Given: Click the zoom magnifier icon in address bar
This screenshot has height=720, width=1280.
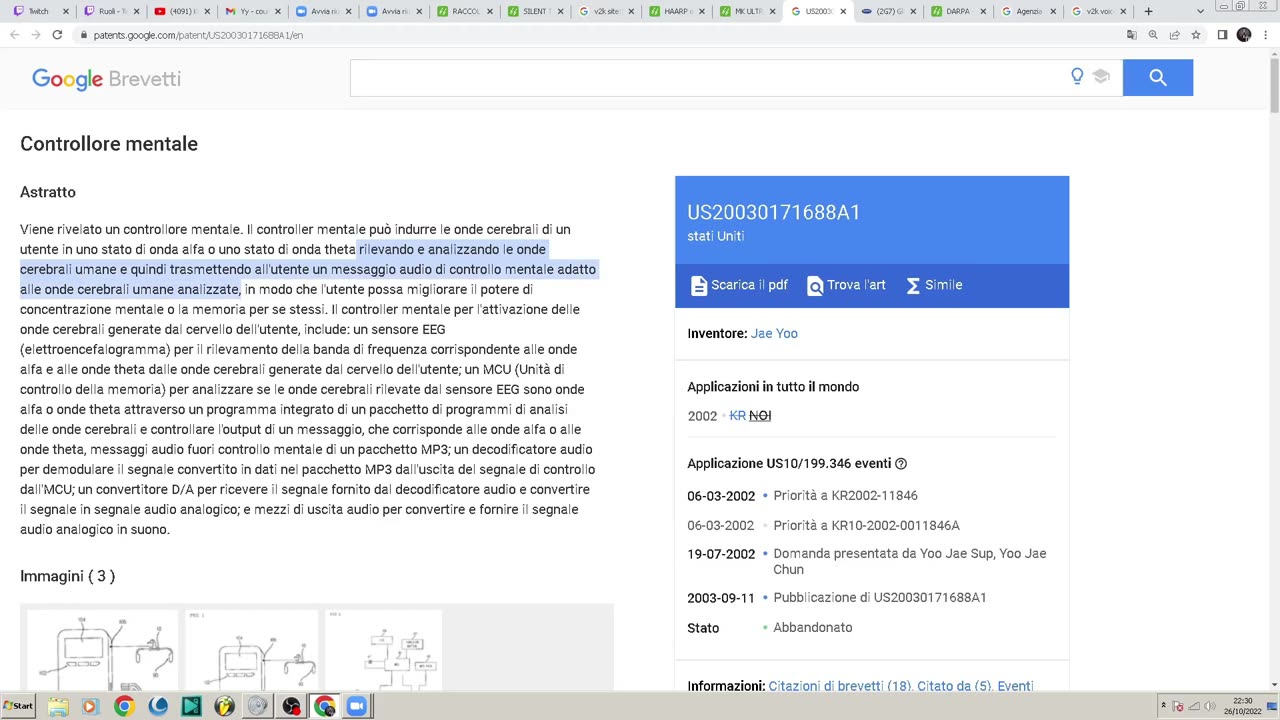Looking at the screenshot, I should (1153, 35).
